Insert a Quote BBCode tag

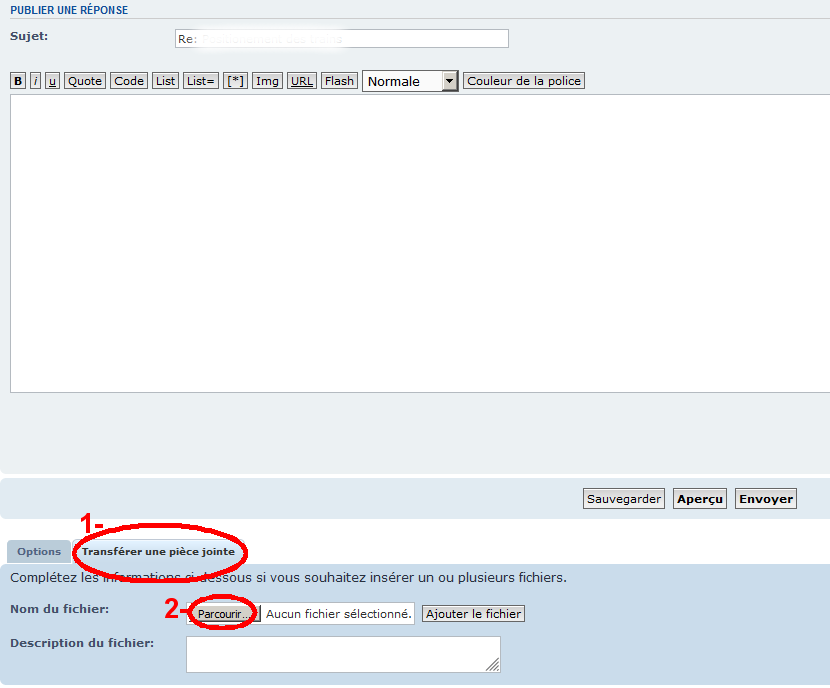pos(85,81)
